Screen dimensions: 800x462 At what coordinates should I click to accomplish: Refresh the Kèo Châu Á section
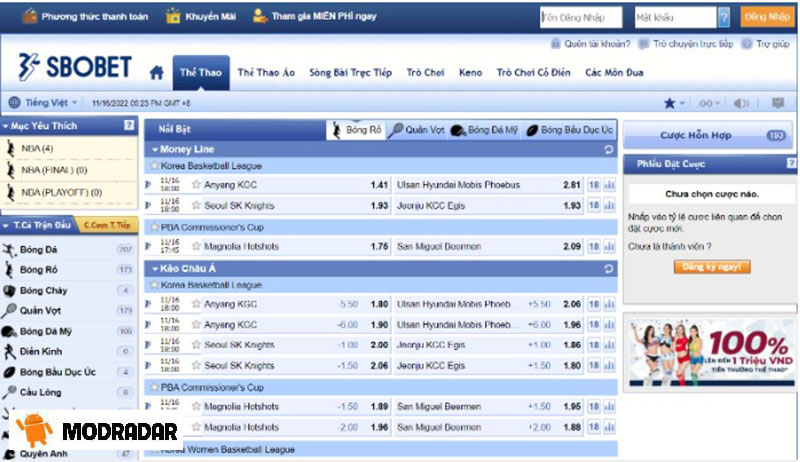(x=608, y=269)
